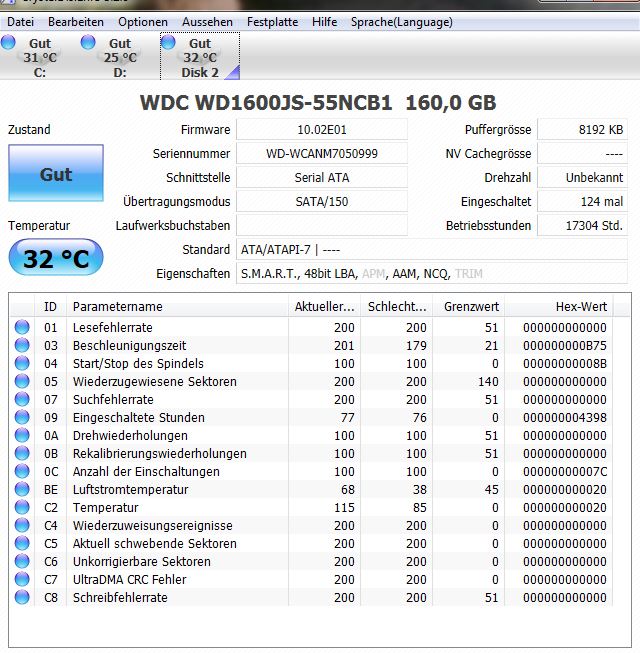Click the Standard field ATA/ATAPI-7
Image resolution: width=640 pixels, height=653 pixels.
pos(432,250)
